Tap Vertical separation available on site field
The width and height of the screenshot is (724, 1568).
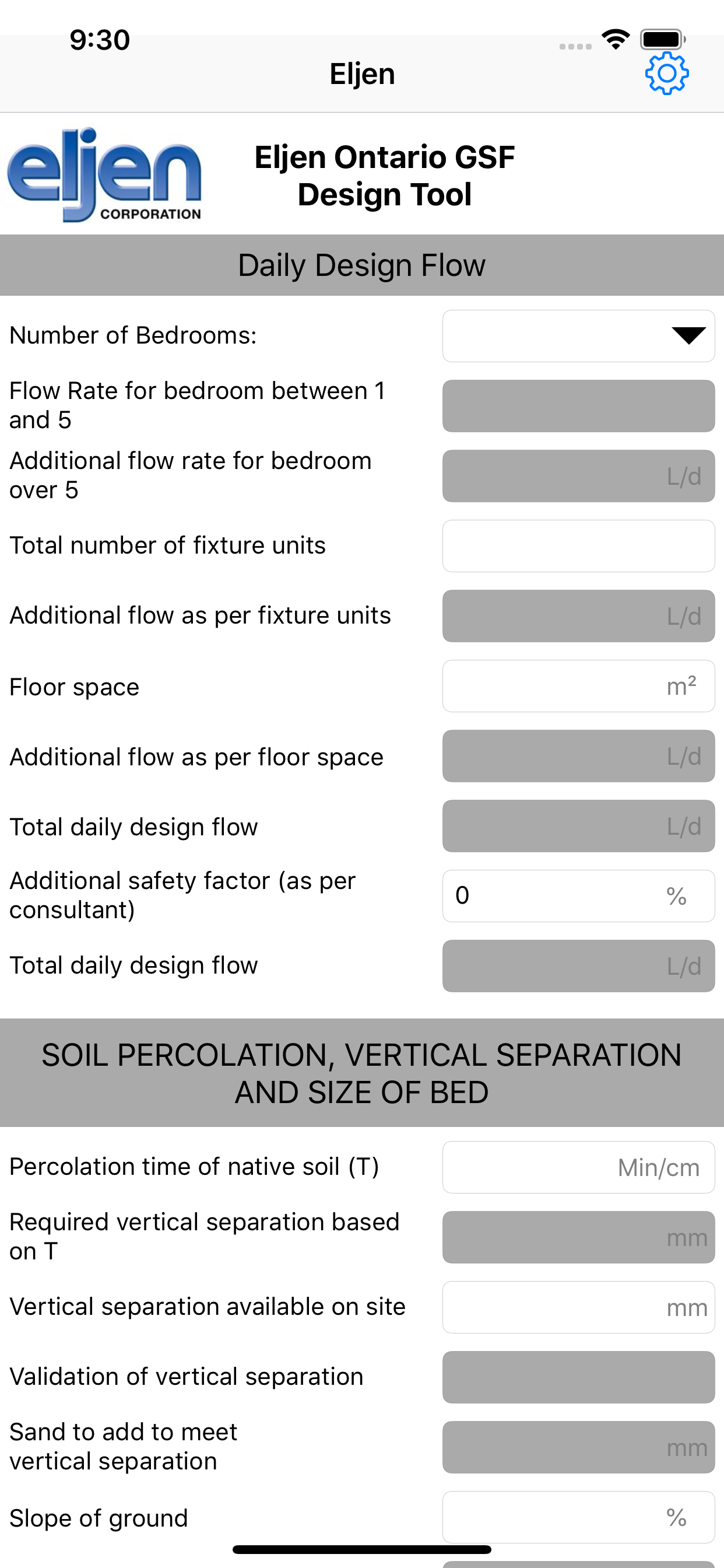[578, 1307]
